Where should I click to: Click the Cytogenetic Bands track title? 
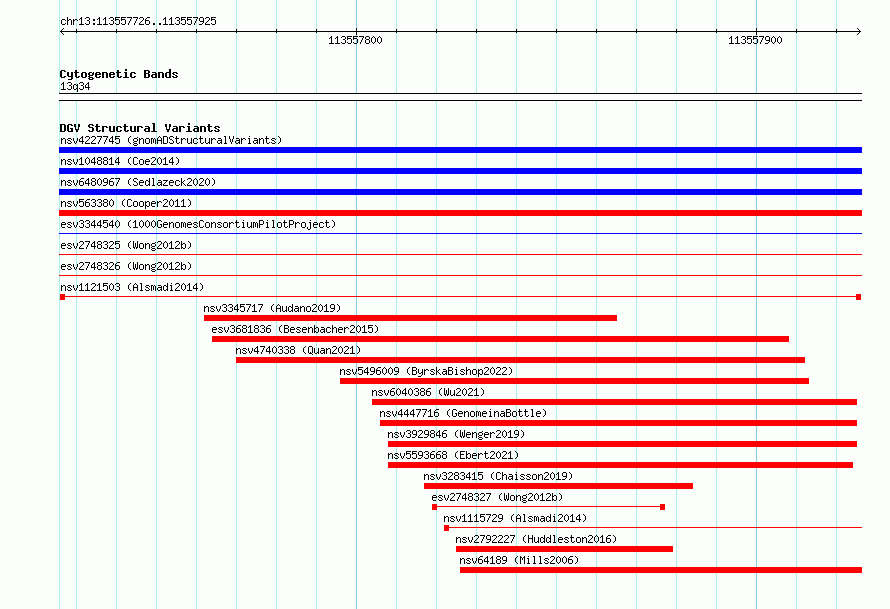(119, 74)
